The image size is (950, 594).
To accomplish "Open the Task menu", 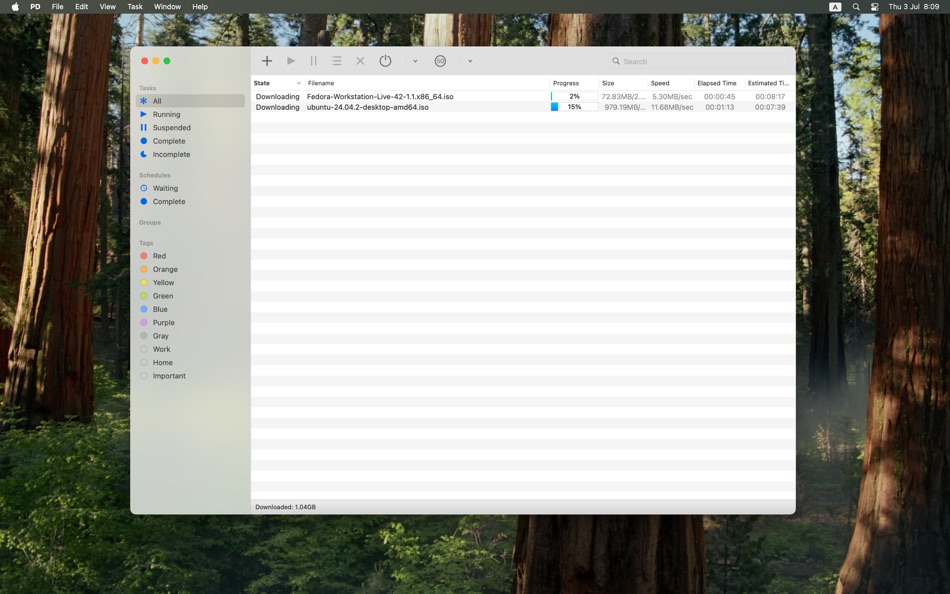I will pyautogui.click(x=135, y=7).
